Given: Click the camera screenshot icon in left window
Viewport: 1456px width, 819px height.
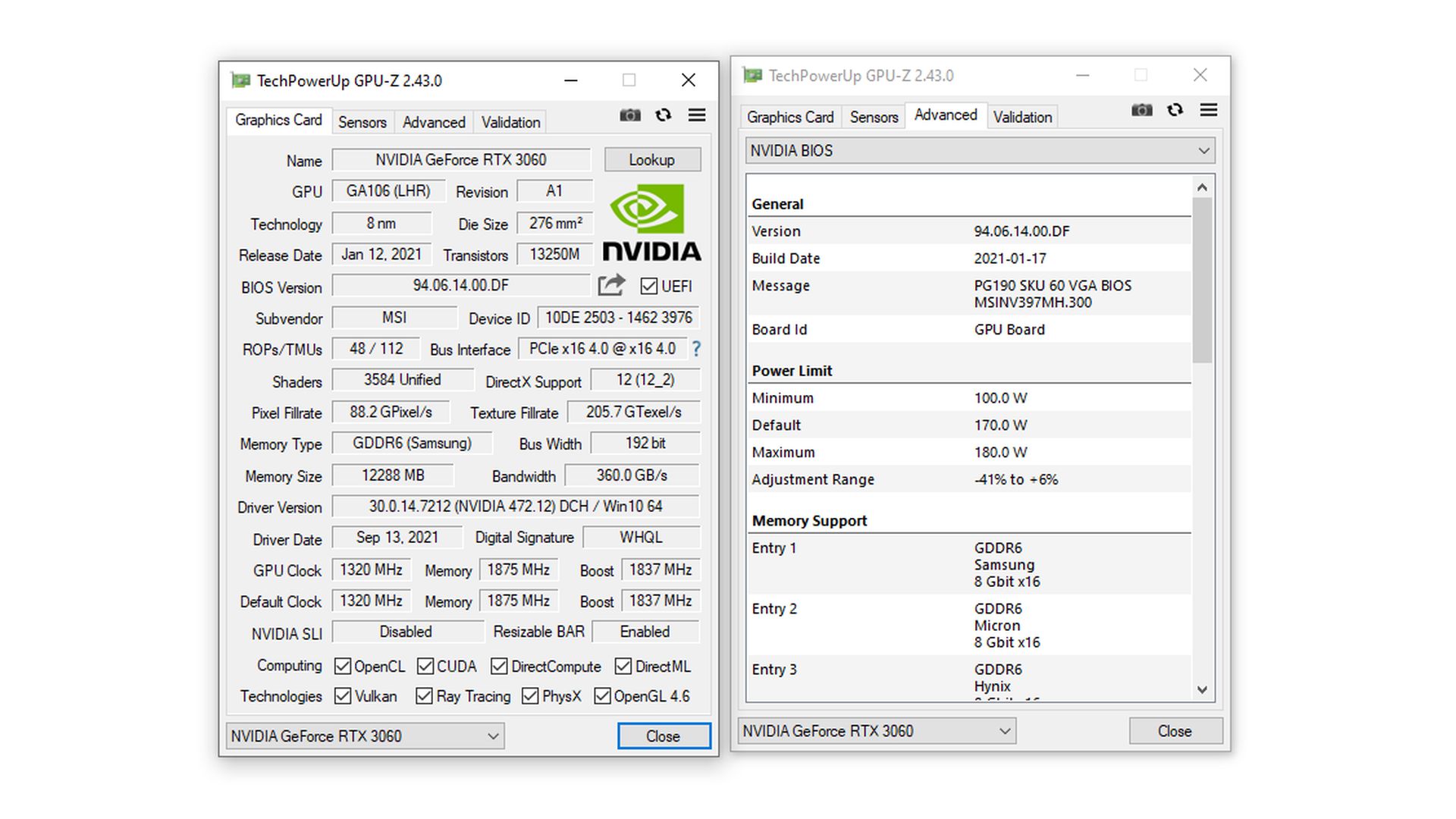Looking at the screenshot, I should 630,115.
